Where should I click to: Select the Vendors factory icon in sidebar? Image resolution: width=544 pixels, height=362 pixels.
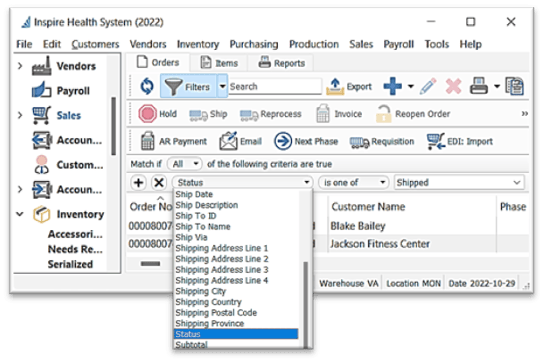pyautogui.click(x=42, y=66)
